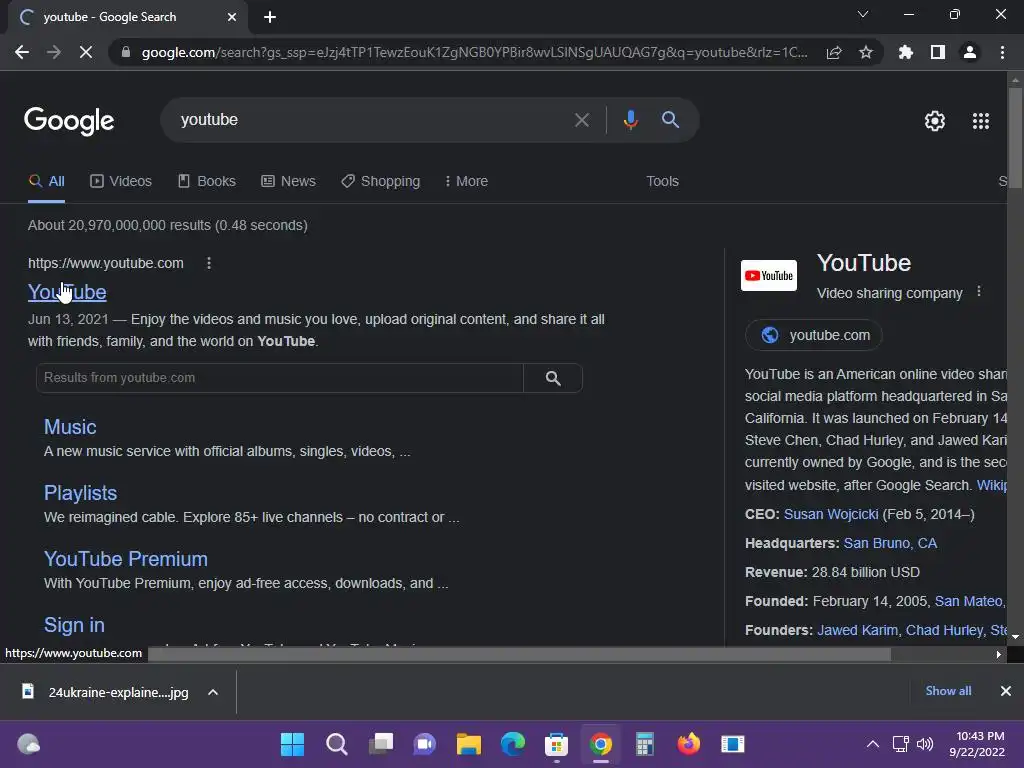Switch to the News tab
The height and width of the screenshot is (768, 1024).
point(289,182)
